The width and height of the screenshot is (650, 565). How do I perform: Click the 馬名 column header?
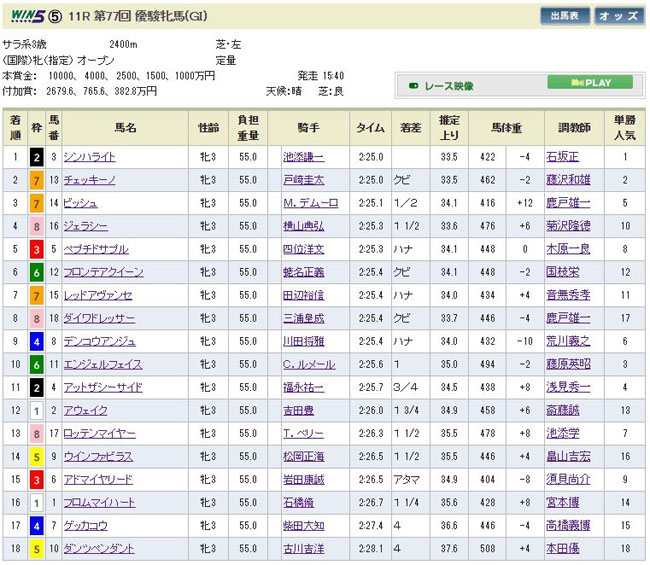[x=125, y=128]
